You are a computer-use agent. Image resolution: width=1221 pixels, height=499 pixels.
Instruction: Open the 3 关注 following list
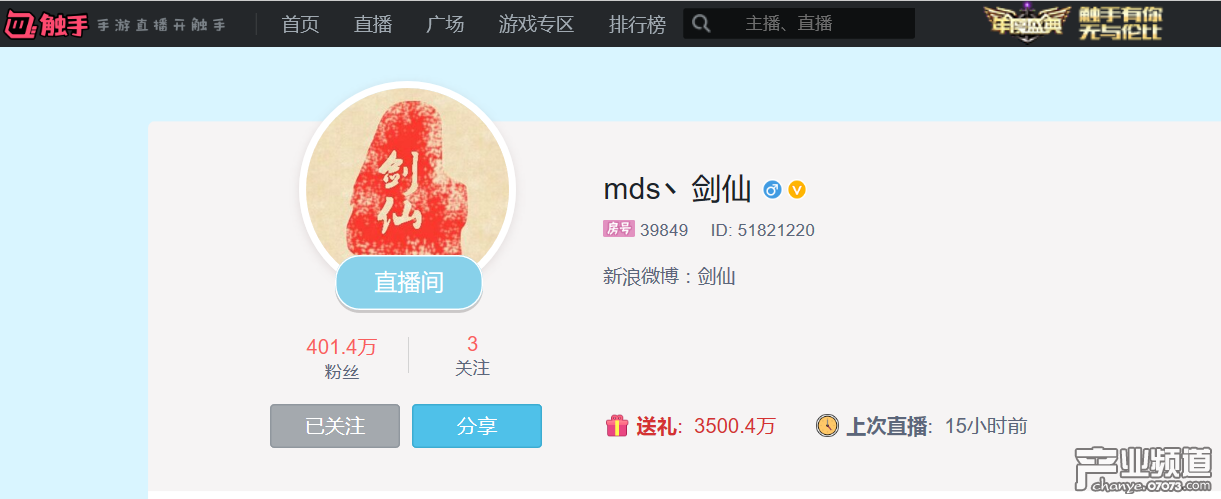coord(472,357)
